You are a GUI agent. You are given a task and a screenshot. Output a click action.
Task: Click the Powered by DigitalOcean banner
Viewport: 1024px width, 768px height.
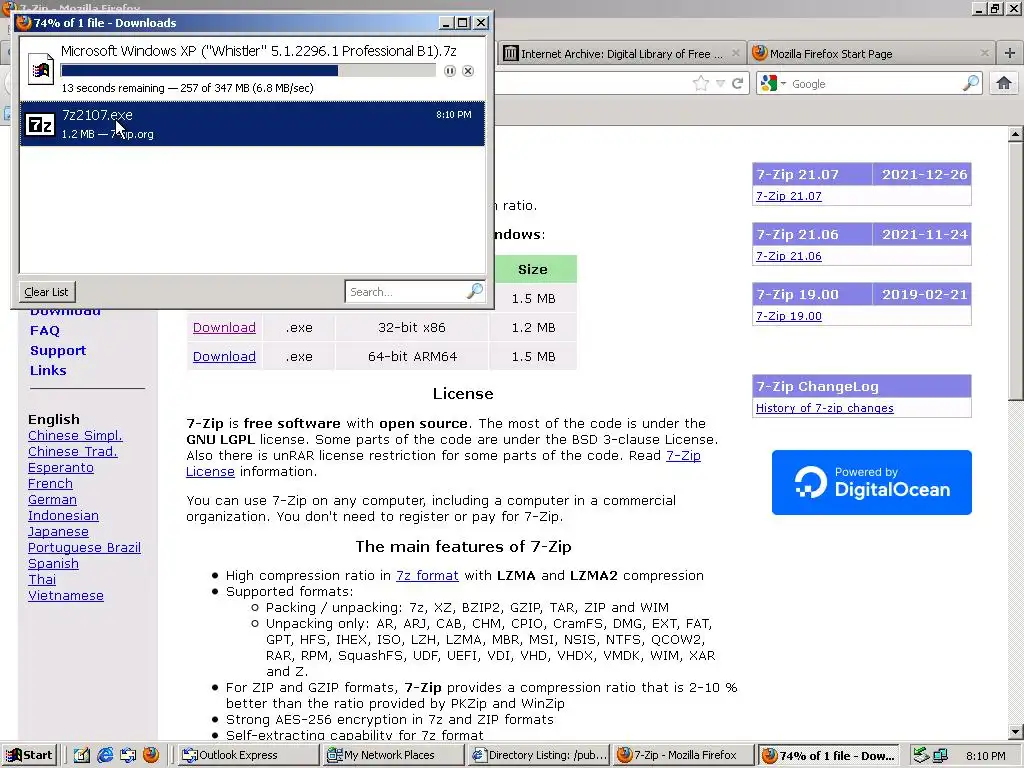click(x=871, y=483)
